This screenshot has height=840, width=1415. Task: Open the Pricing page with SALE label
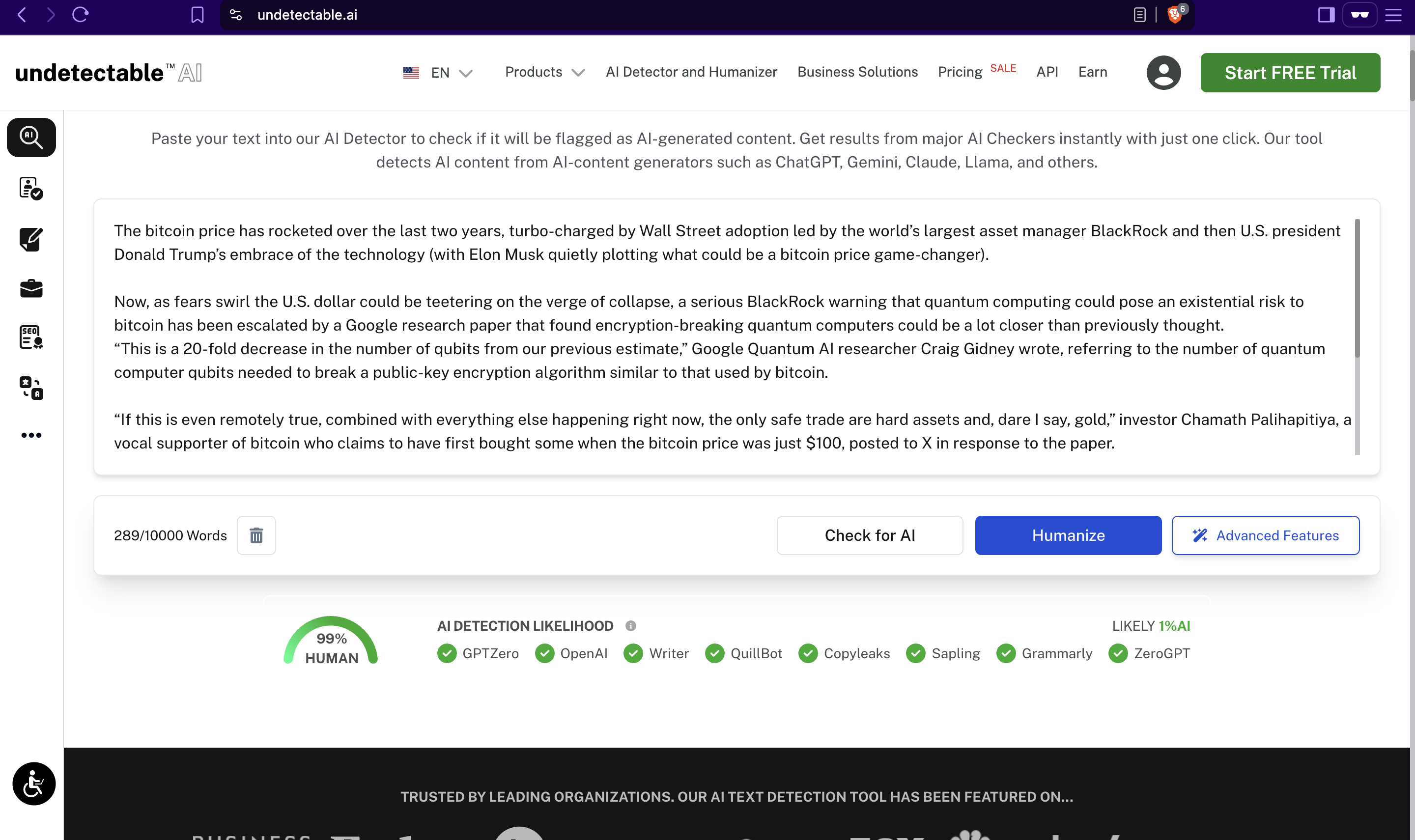click(961, 72)
